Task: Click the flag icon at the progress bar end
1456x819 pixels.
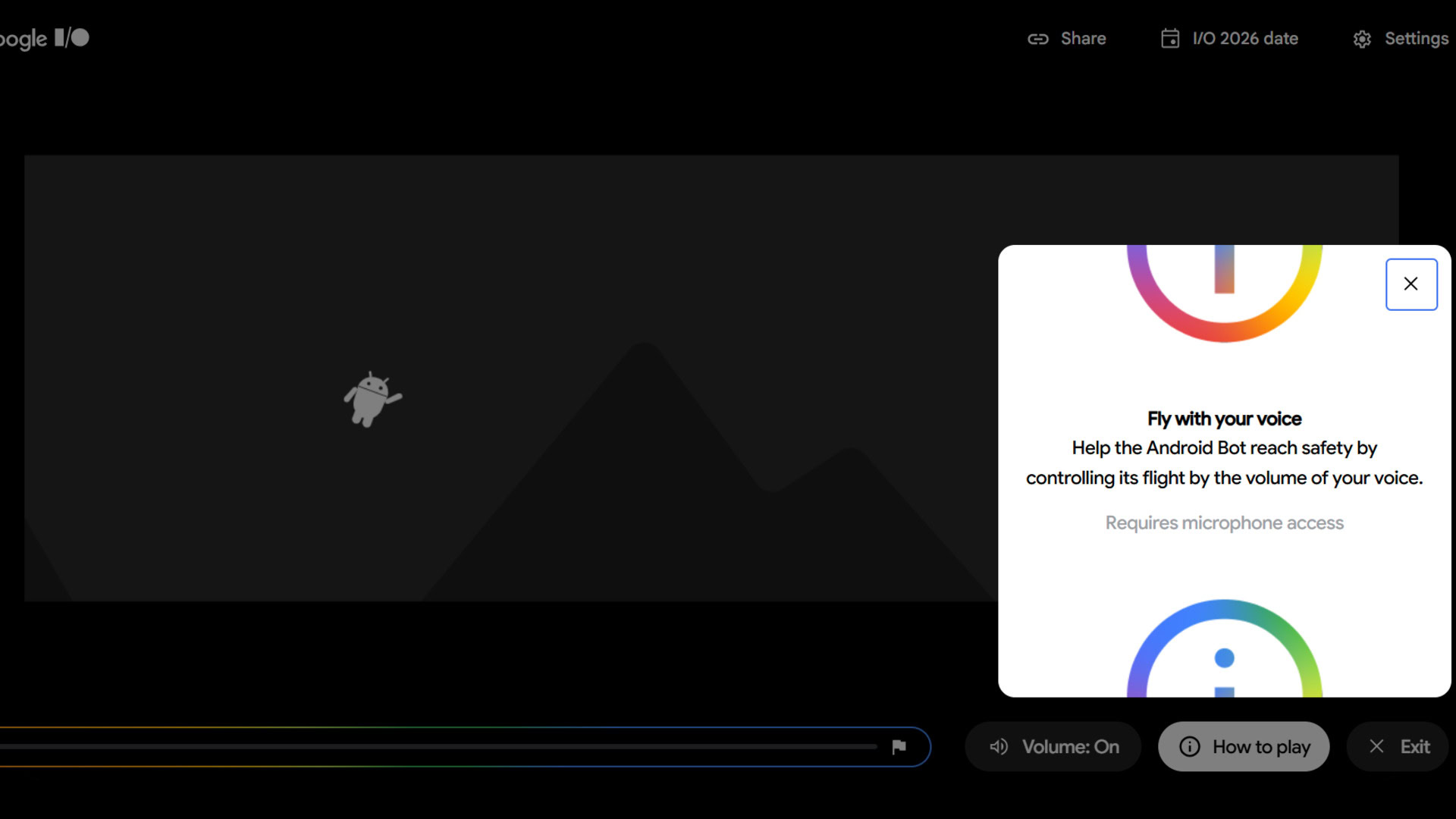Action: (x=899, y=746)
